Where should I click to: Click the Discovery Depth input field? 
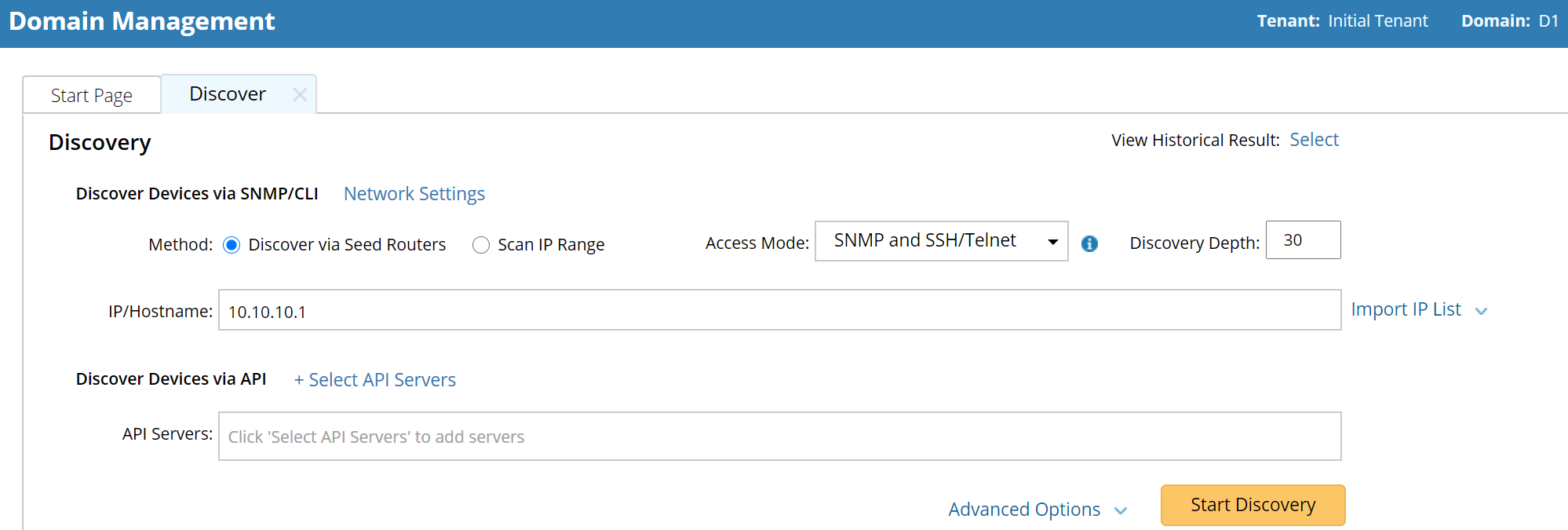pos(1303,240)
